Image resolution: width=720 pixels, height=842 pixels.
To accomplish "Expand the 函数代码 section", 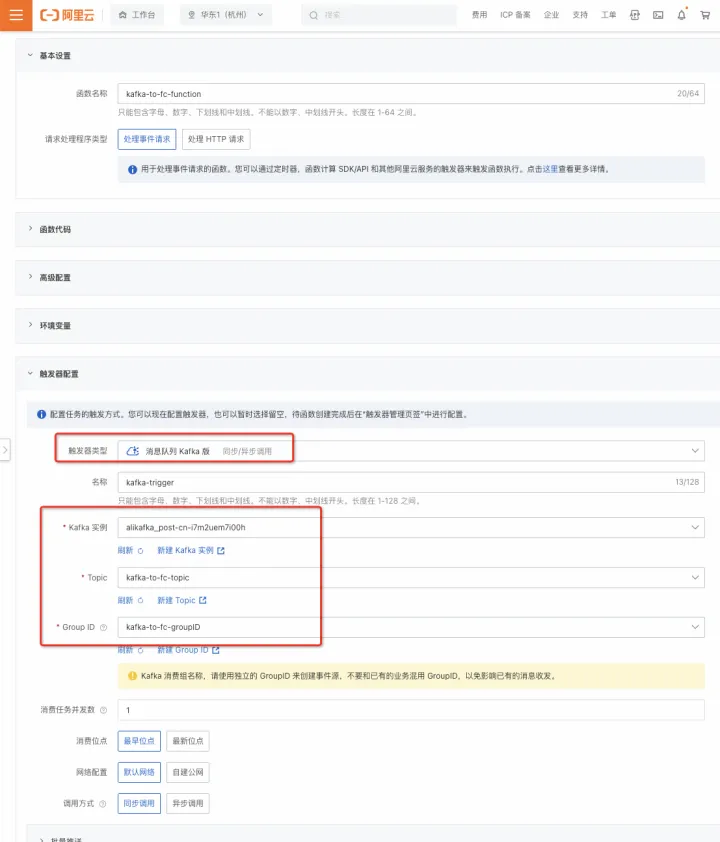I will pos(31,229).
